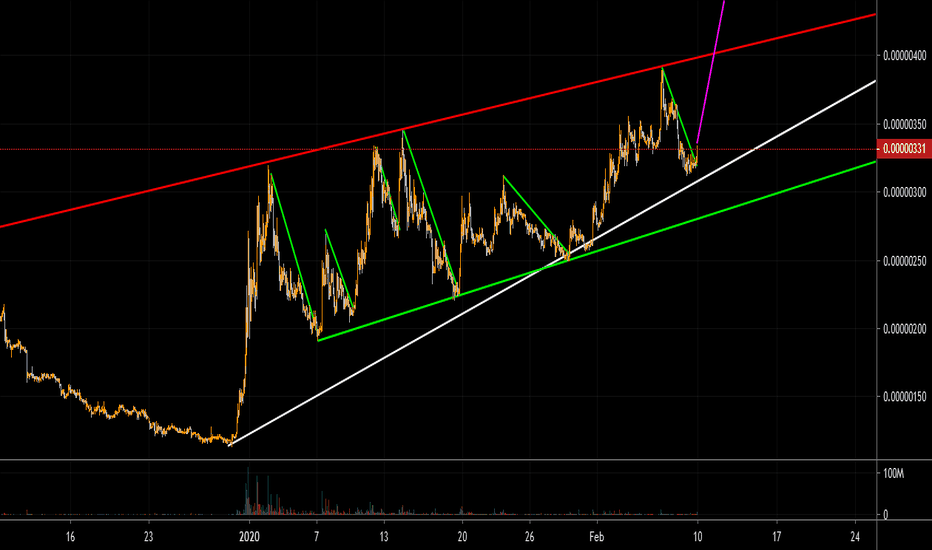Click the date label 20 on time axis
The width and height of the screenshot is (932, 550).
coord(462,537)
